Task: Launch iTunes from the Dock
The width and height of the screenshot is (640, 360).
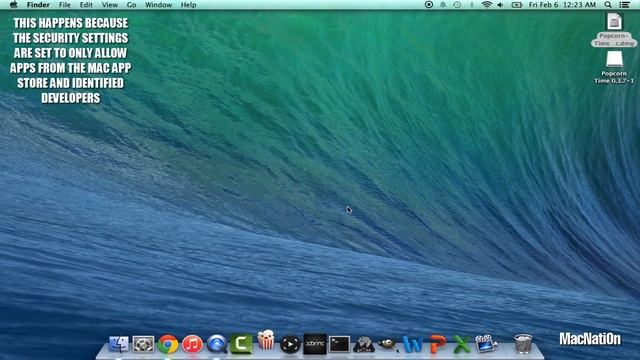Action: pos(192,344)
